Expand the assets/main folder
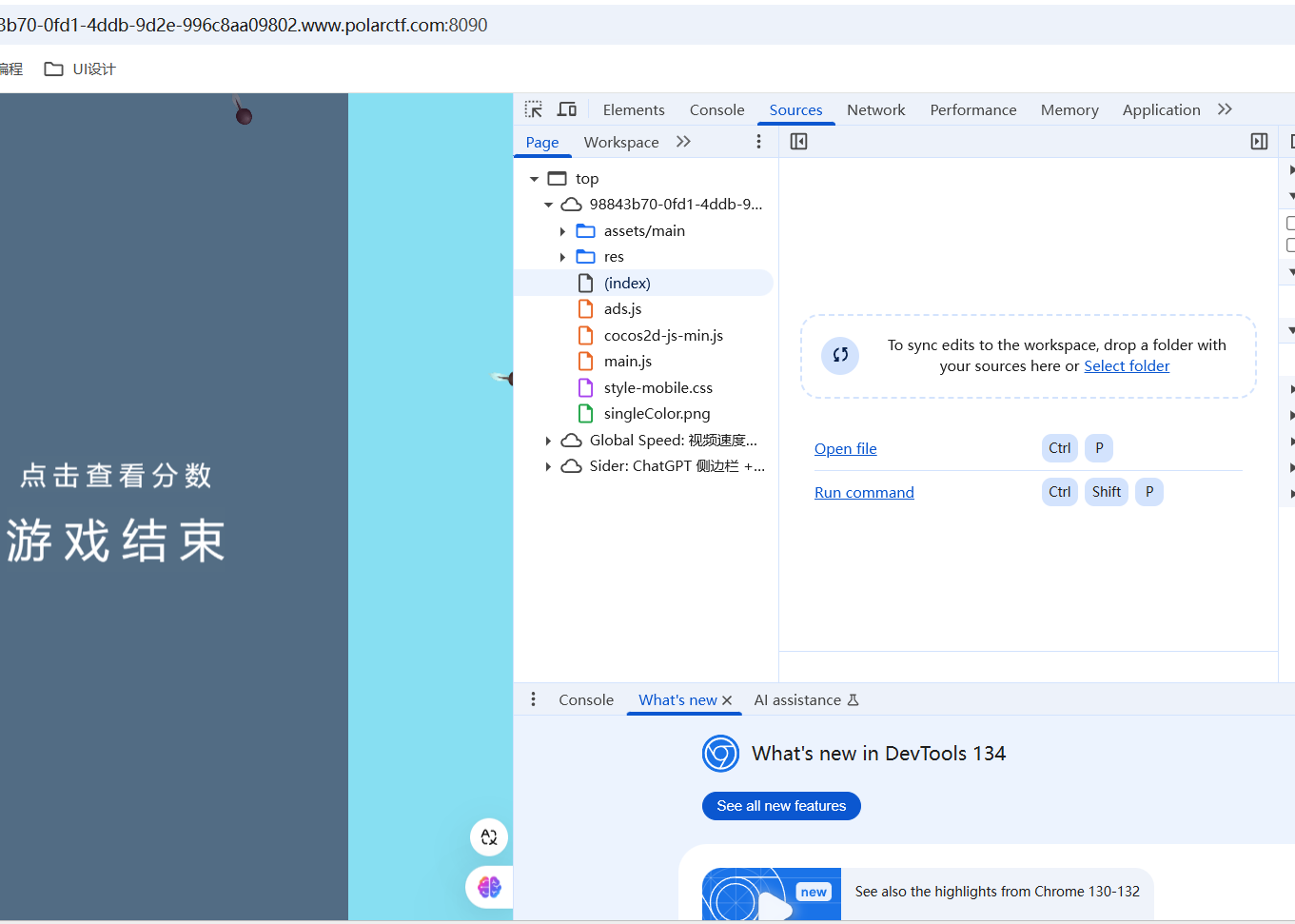Screen dimensions: 1295x924 (x=562, y=231)
